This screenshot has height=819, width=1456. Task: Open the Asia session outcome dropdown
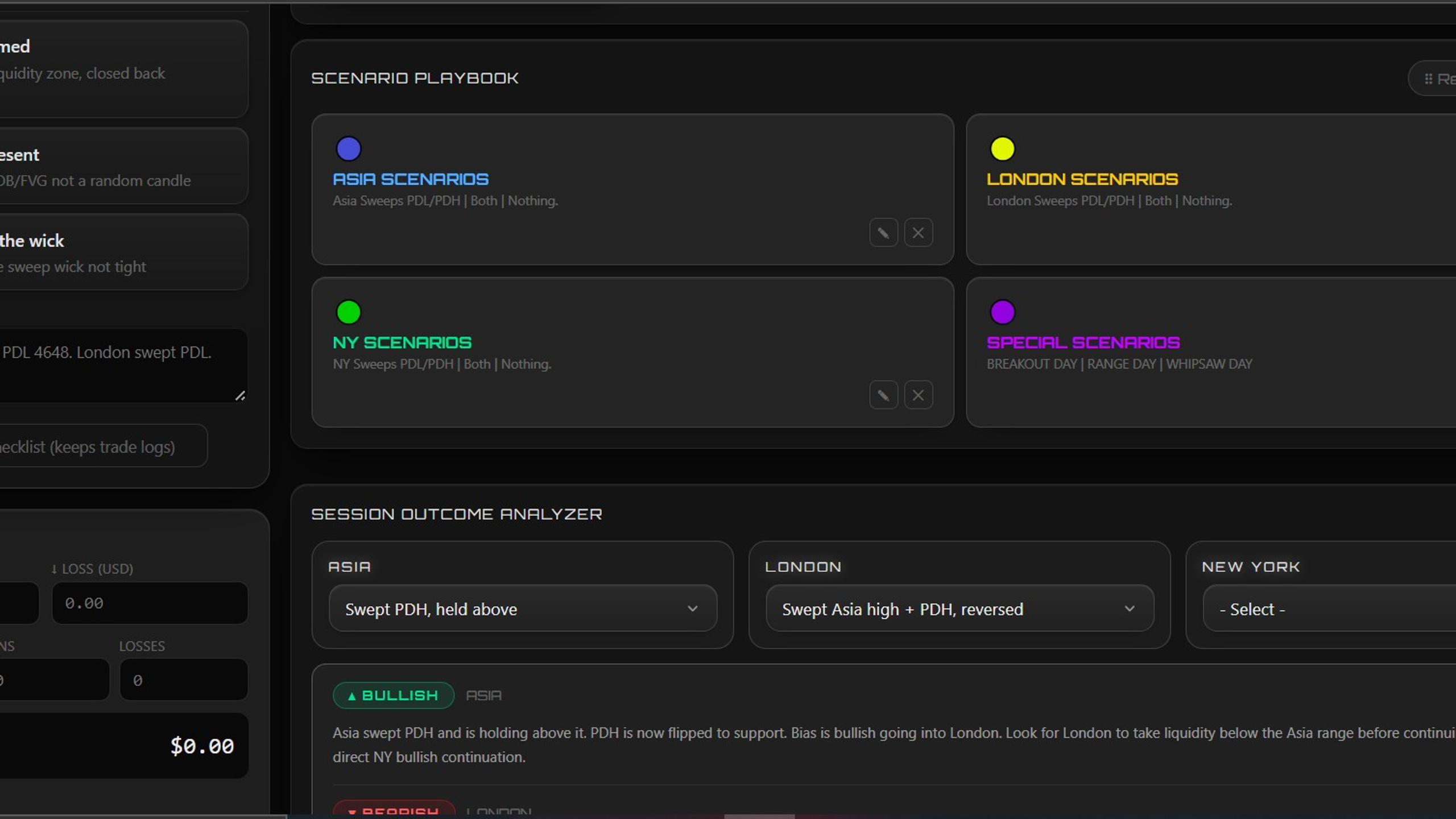coord(523,609)
